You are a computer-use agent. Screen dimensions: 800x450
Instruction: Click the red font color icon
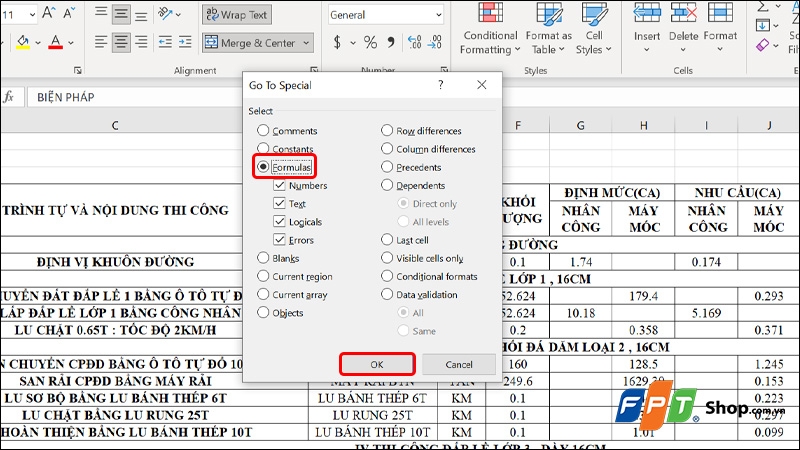click(56, 42)
